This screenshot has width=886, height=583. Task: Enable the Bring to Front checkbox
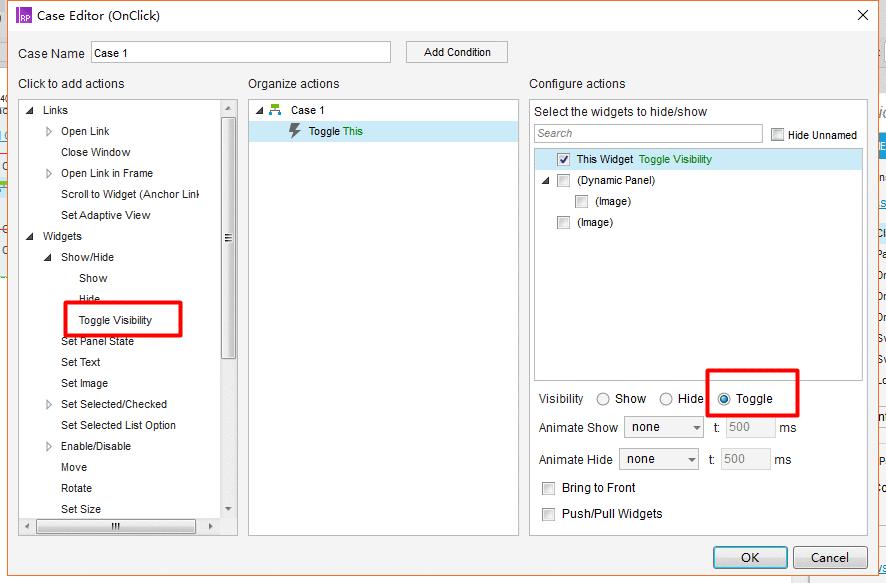[548, 488]
